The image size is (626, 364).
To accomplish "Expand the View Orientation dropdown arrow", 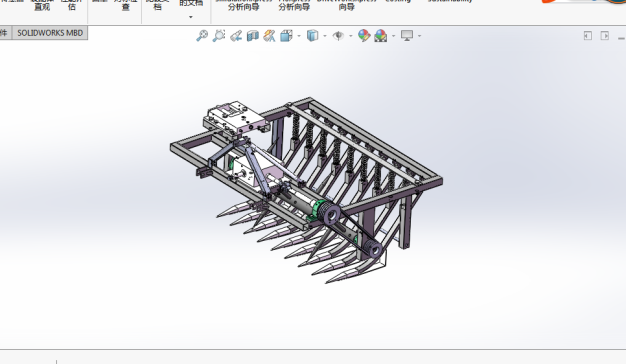I will point(299,36).
